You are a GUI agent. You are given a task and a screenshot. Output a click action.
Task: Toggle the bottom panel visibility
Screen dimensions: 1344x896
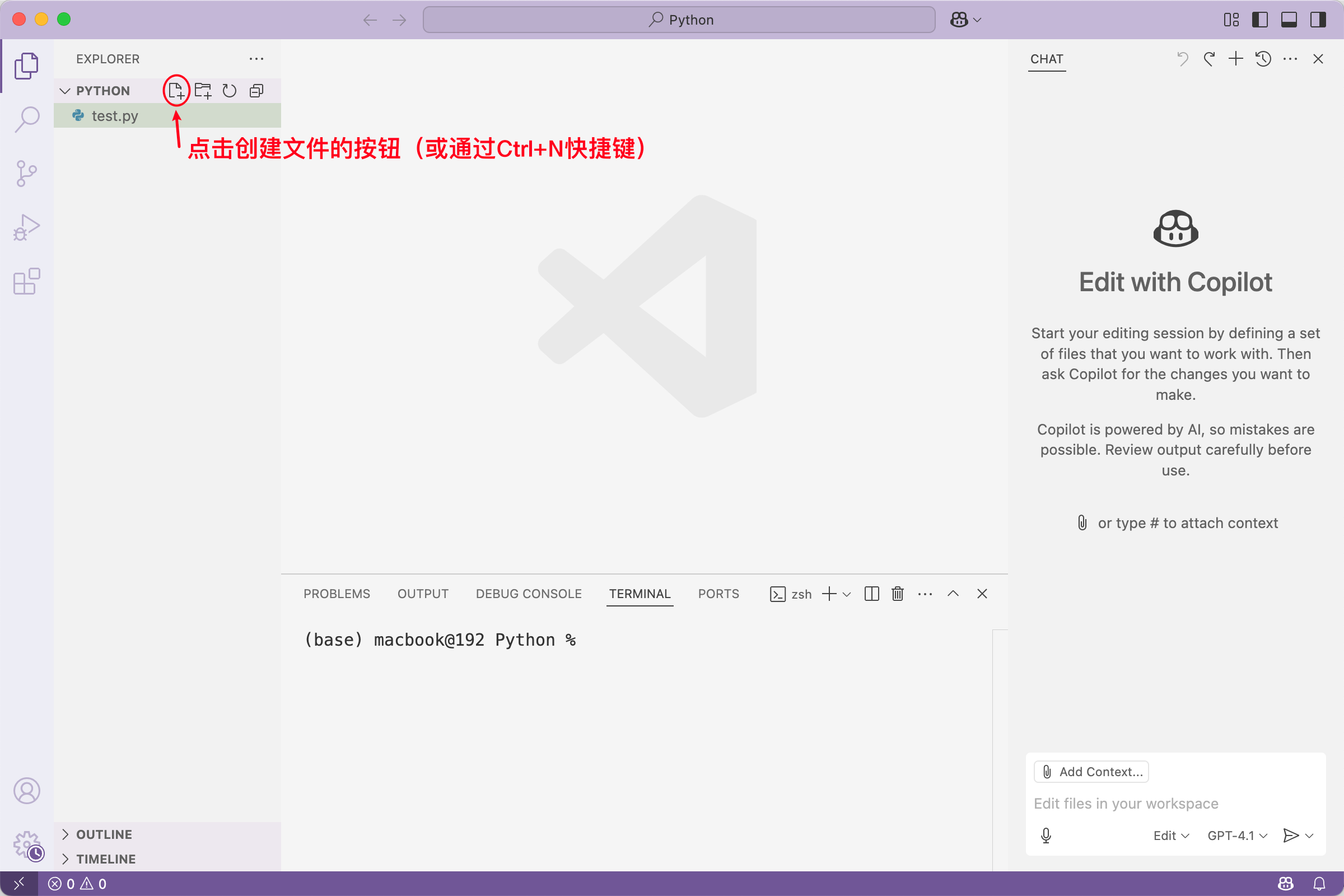1288,19
